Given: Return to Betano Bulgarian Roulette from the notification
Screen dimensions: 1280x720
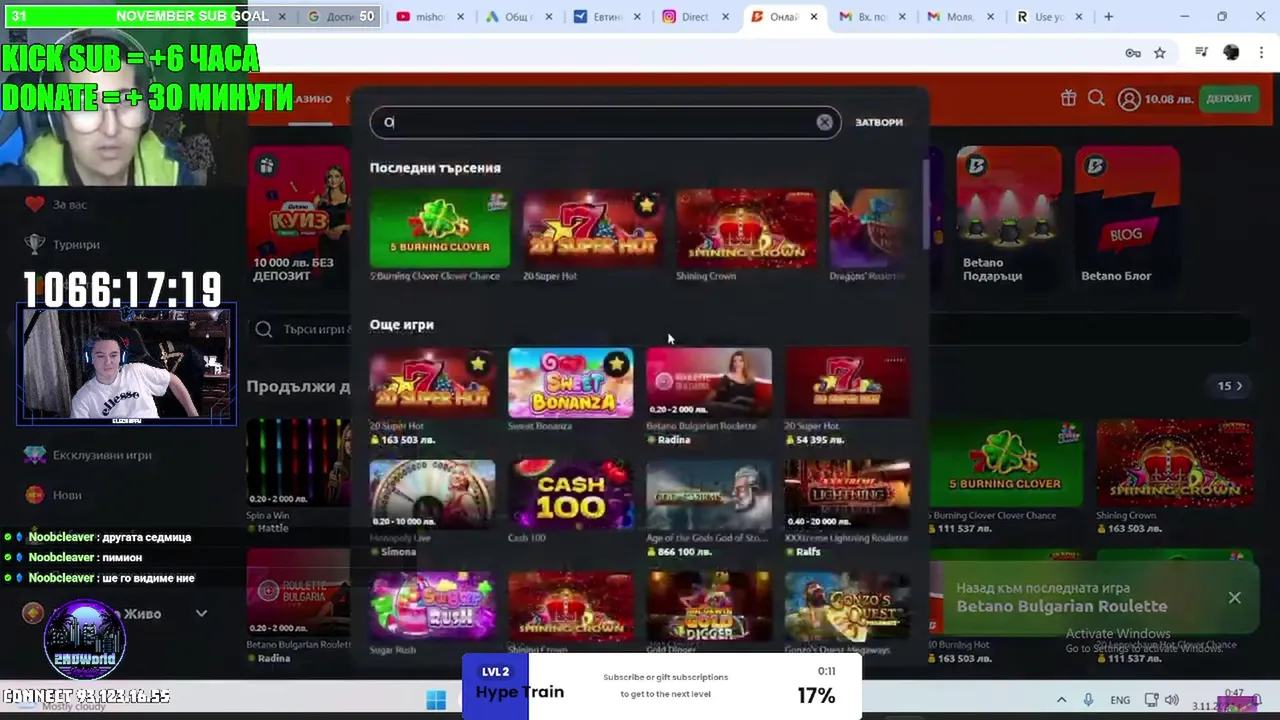Looking at the screenshot, I should [x=1062, y=606].
